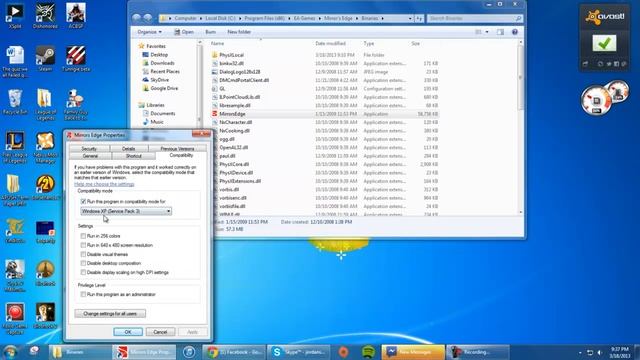This screenshot has height=360, width=640.
Task: Select the Compatibility tab
Action: coord(181,156)
